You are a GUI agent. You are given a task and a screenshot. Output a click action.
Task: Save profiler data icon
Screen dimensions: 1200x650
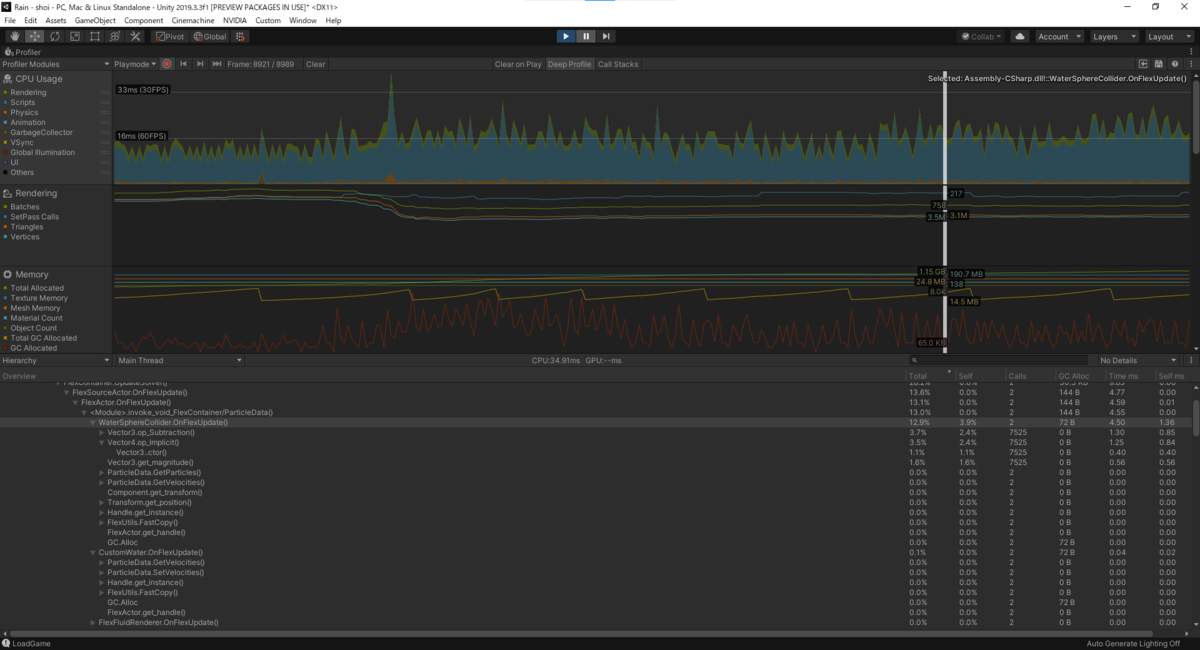[x=1160, y=64]
